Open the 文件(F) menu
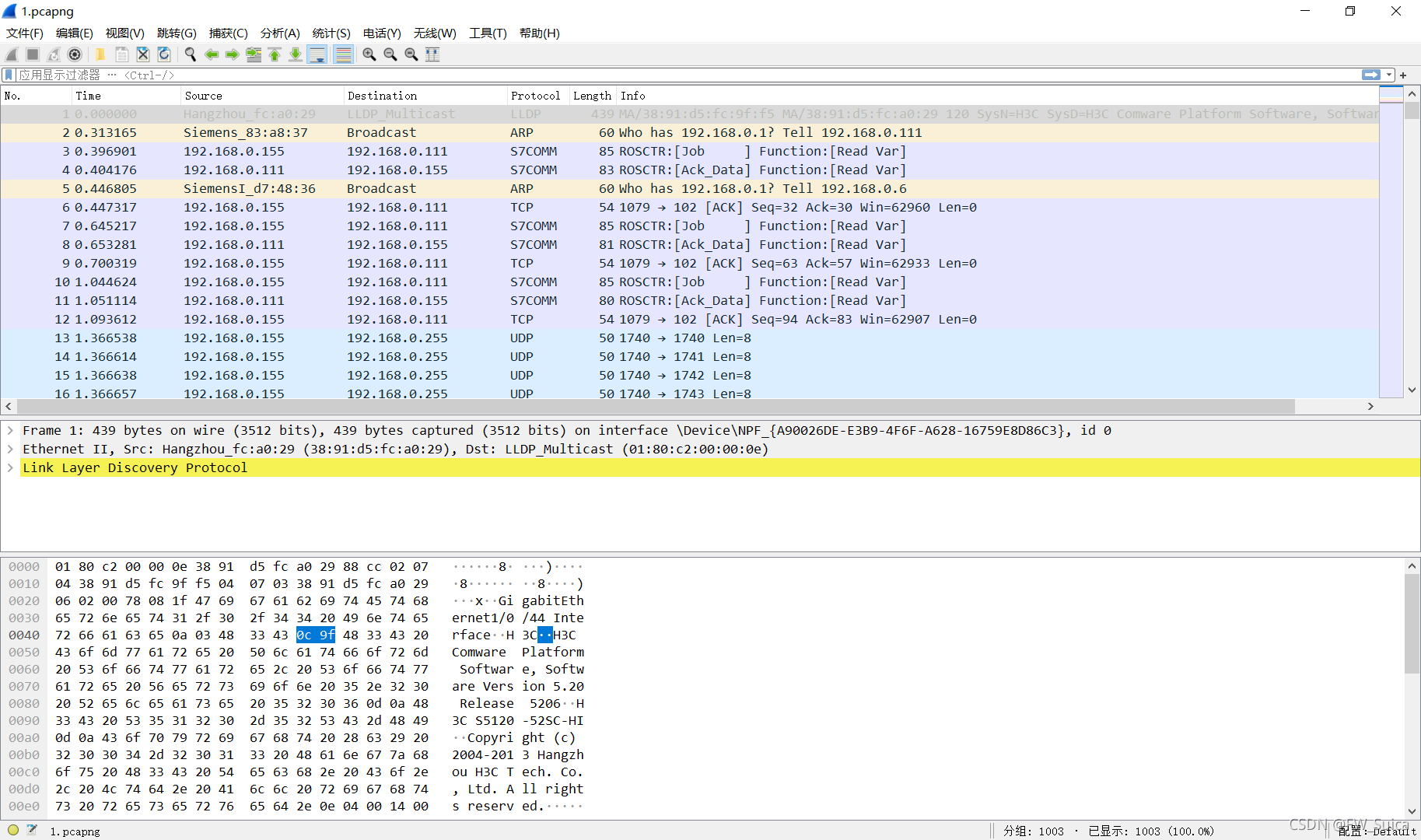 [x=25, y=33]
